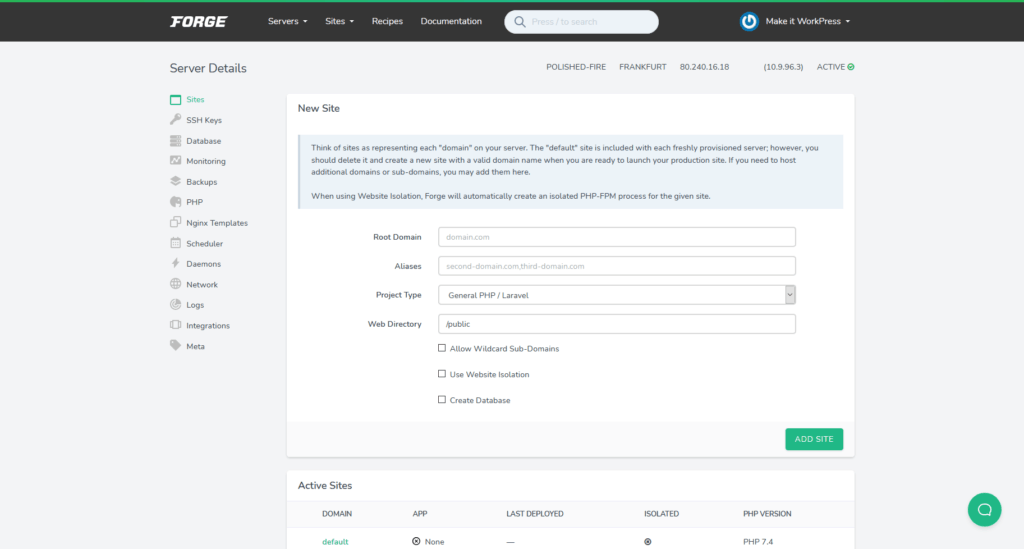Open the Sites dropdown in top navigation
1024x549 pixels.
[340, 22]
